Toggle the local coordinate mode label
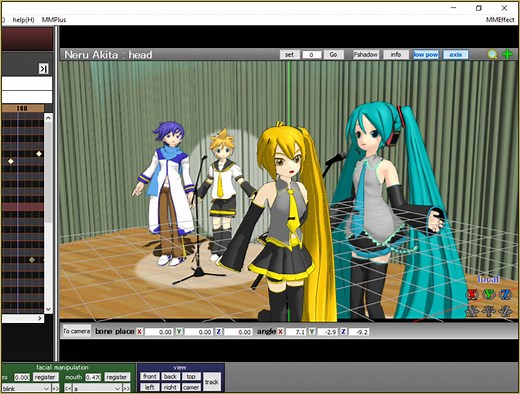 tap(489, 279)
